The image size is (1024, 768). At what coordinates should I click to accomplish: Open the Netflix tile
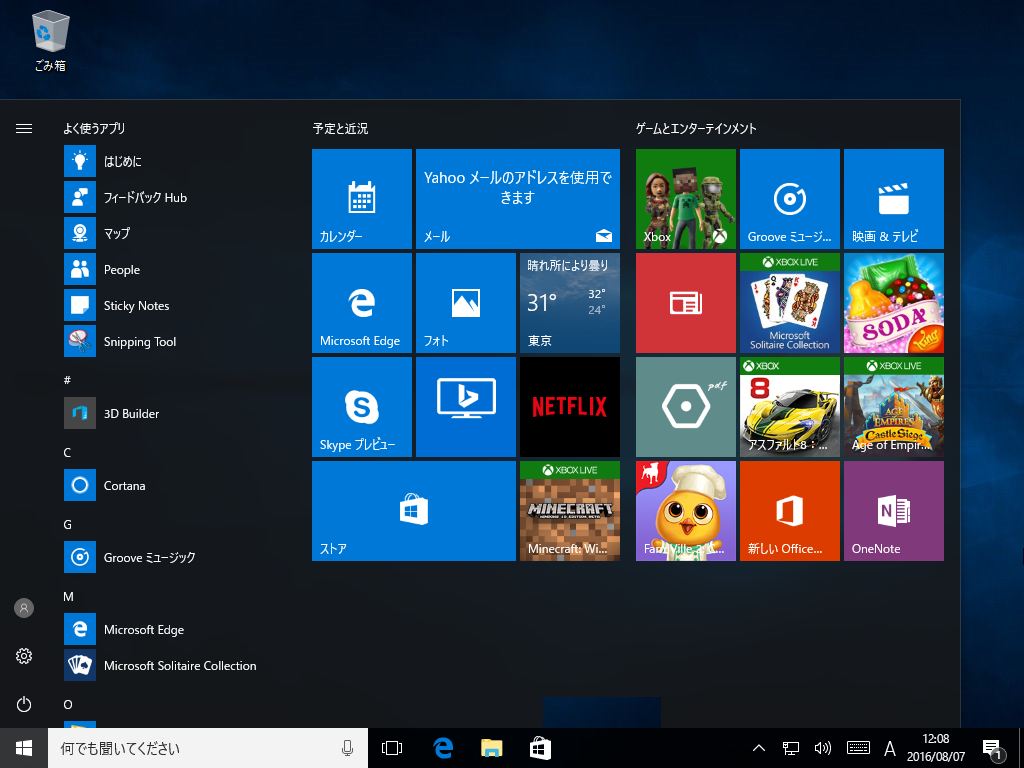click(x=569, y=407)
